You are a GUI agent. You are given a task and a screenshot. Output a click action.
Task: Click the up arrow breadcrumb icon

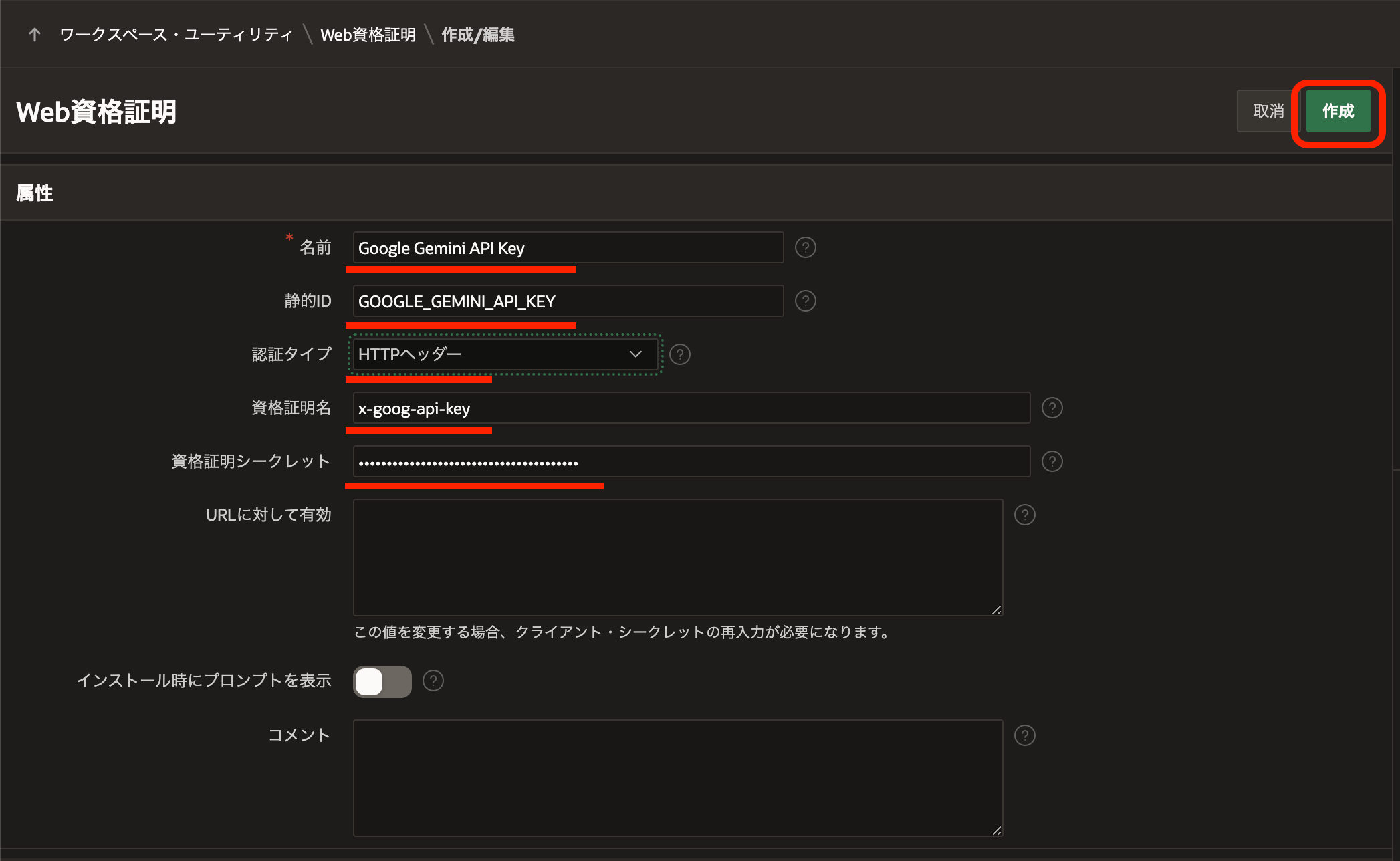coord(35,35)
